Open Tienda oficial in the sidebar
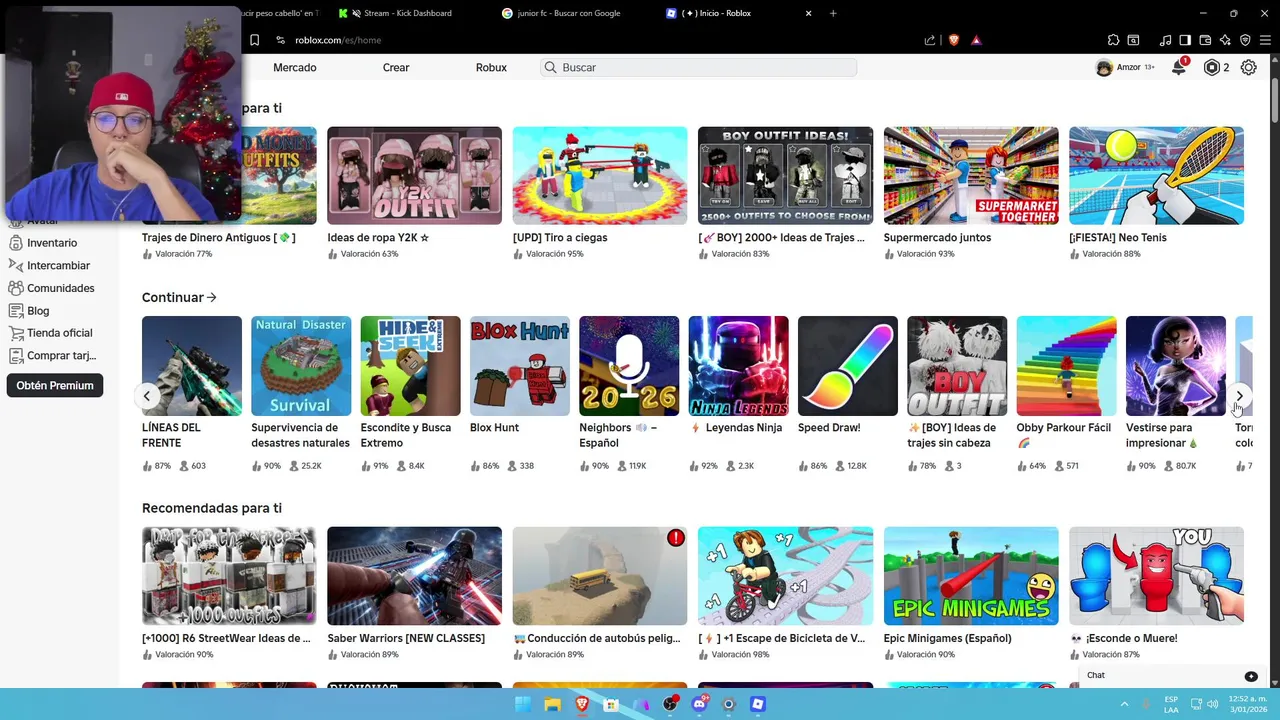 [50, 333]
